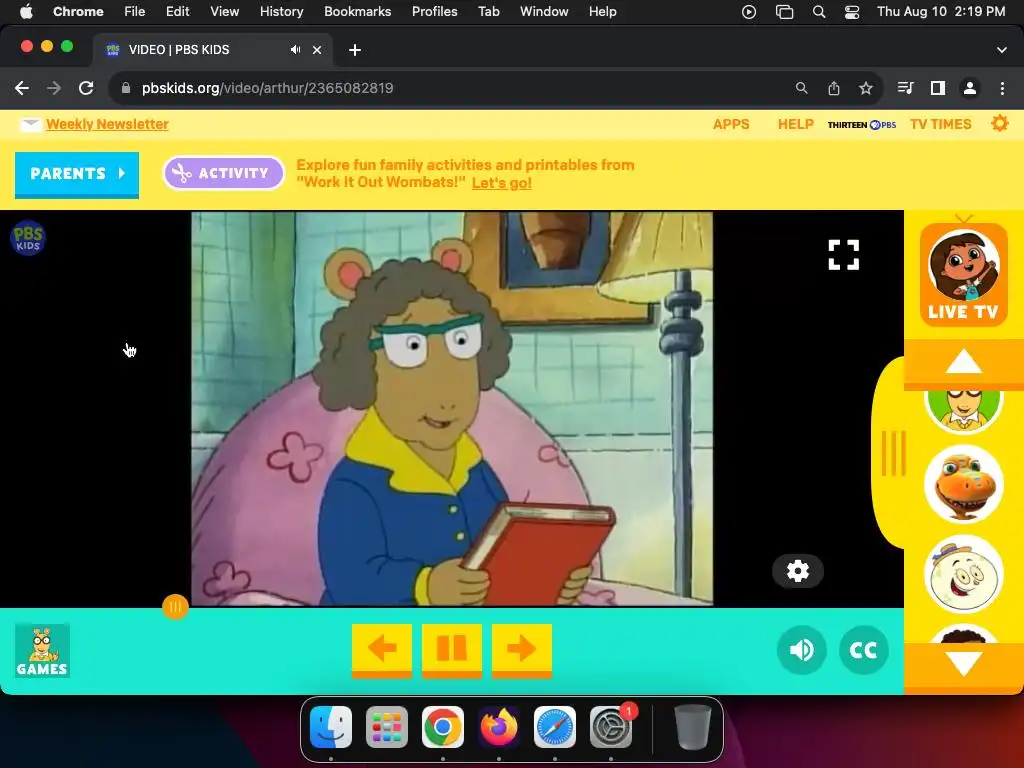Open Launchpad from the Dock
1024x768 pixels.
point(387,727)
